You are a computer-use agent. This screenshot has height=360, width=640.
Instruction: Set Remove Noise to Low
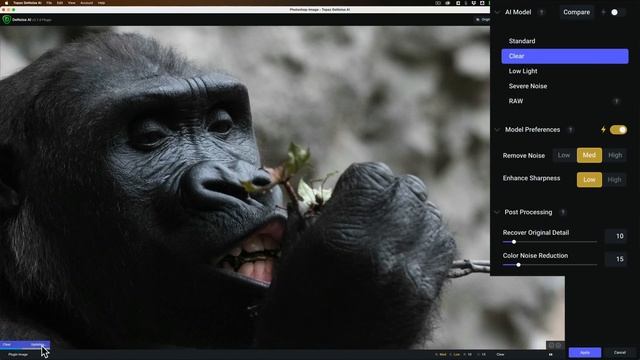pos(564,155)
